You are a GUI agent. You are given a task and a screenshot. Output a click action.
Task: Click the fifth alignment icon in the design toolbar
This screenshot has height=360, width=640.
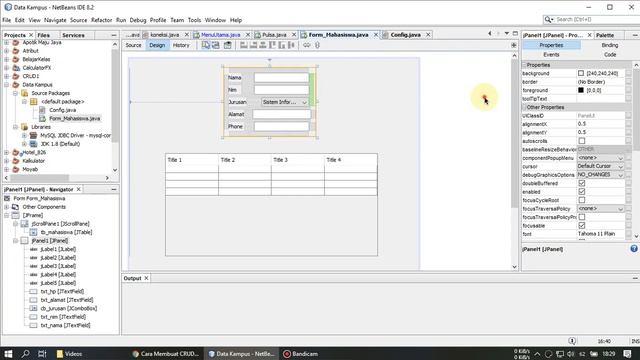(282, 45)
